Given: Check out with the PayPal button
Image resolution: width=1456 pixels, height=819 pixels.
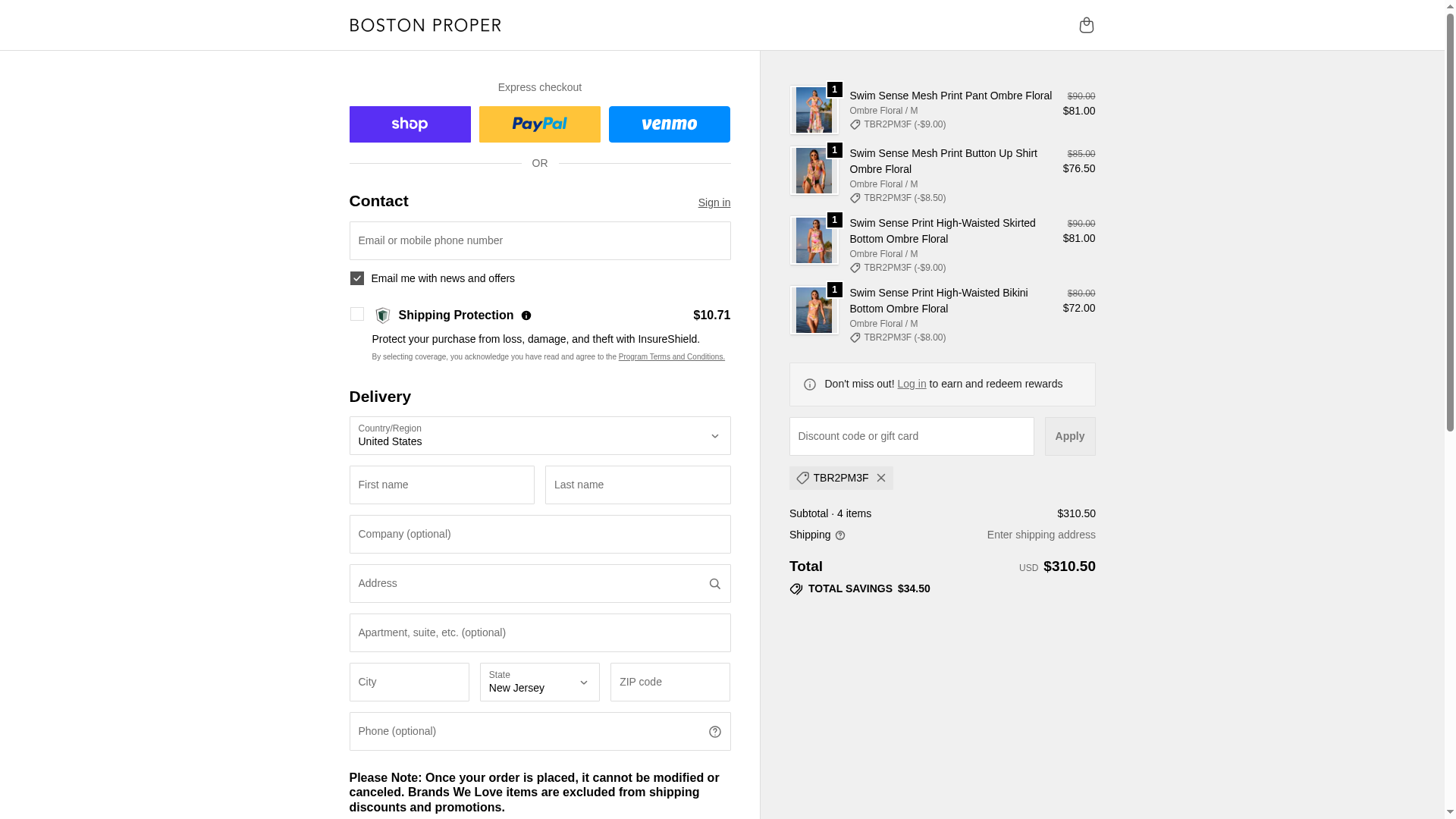Looking at the screenshot, I should (539, 124).
